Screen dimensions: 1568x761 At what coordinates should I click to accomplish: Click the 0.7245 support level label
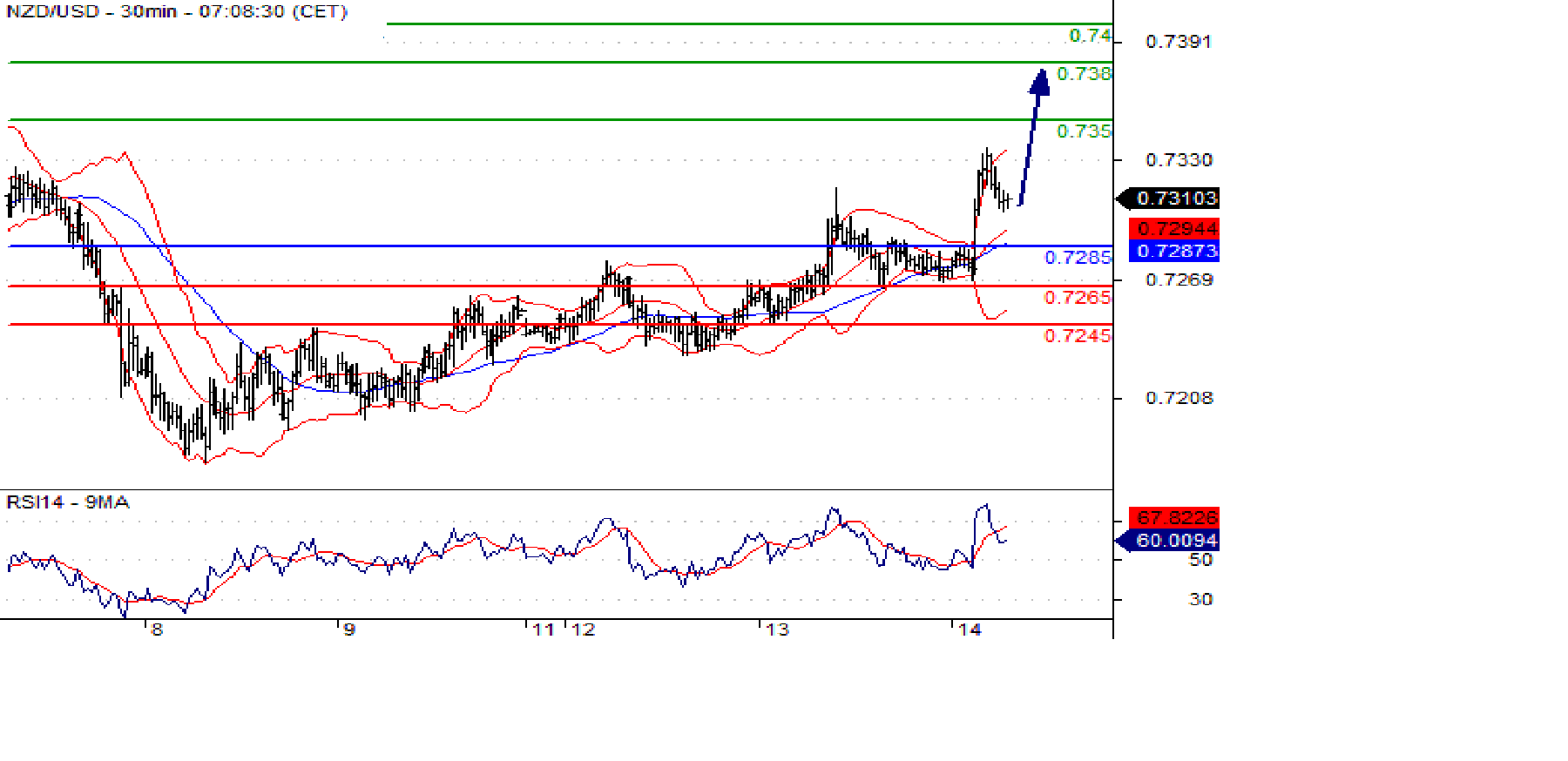(x=1078, y=336)
